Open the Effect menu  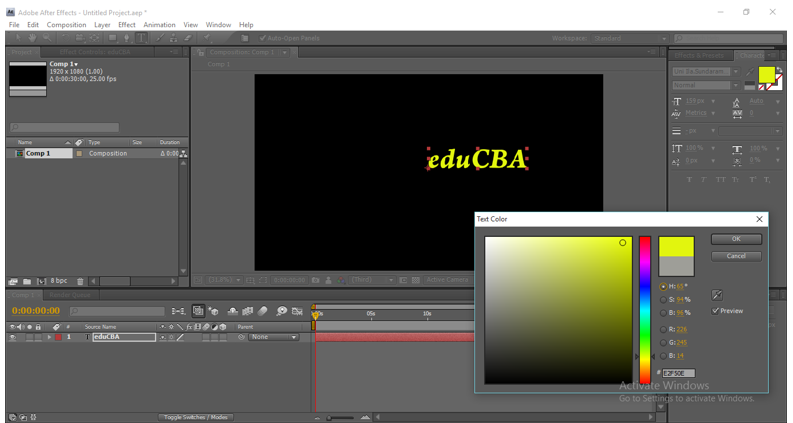[x=126, y=25]
